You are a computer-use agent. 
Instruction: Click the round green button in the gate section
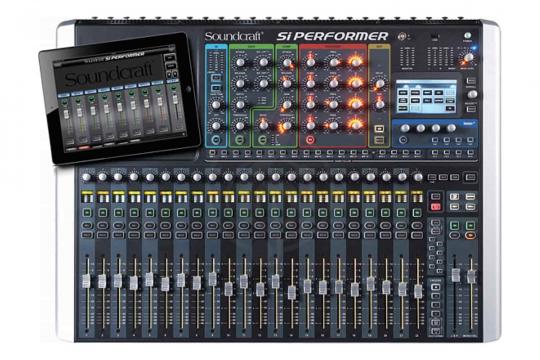tap(240, 140)
